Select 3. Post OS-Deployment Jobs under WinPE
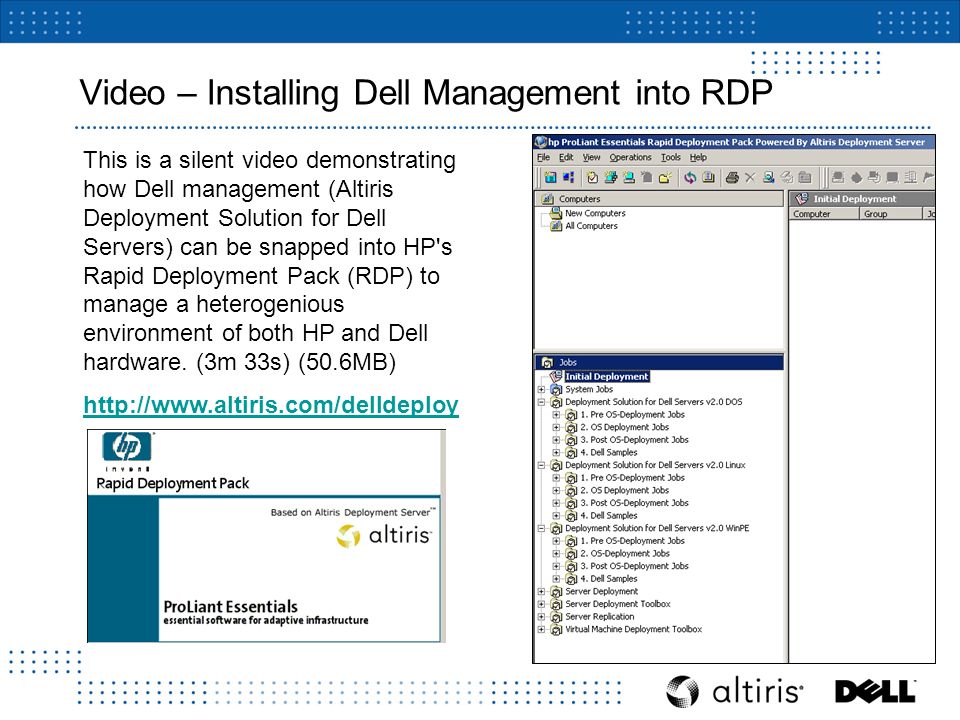Image resolution: width=960 pixels, height=720 pixels. click(x=634, y=566)
